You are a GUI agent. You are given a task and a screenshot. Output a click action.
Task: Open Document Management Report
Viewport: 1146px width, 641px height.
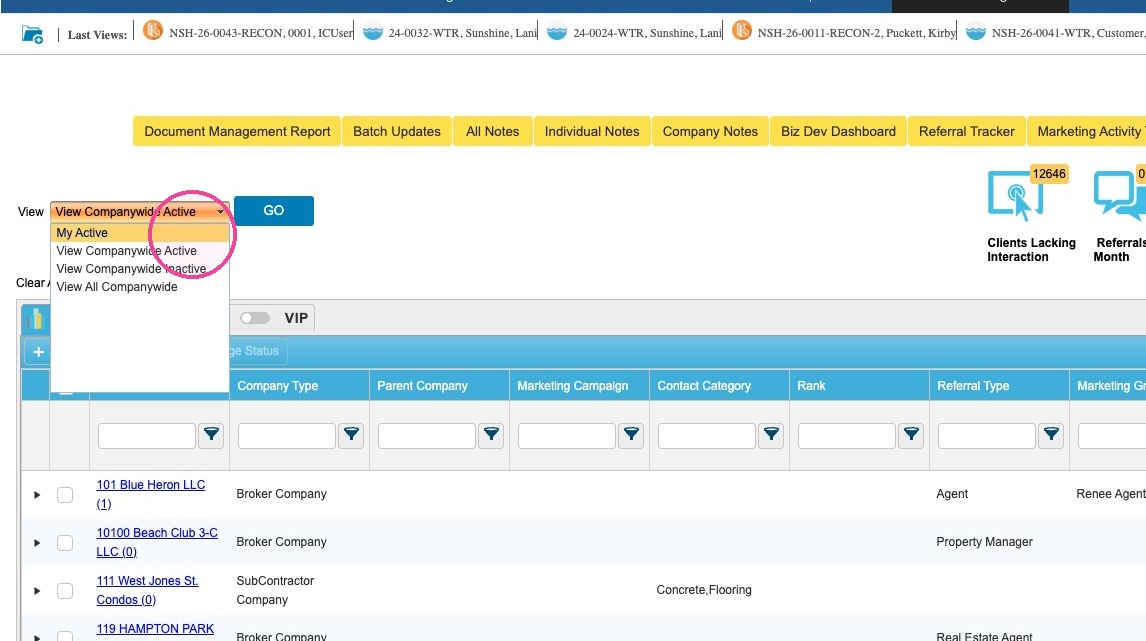(x=237, y=132)
